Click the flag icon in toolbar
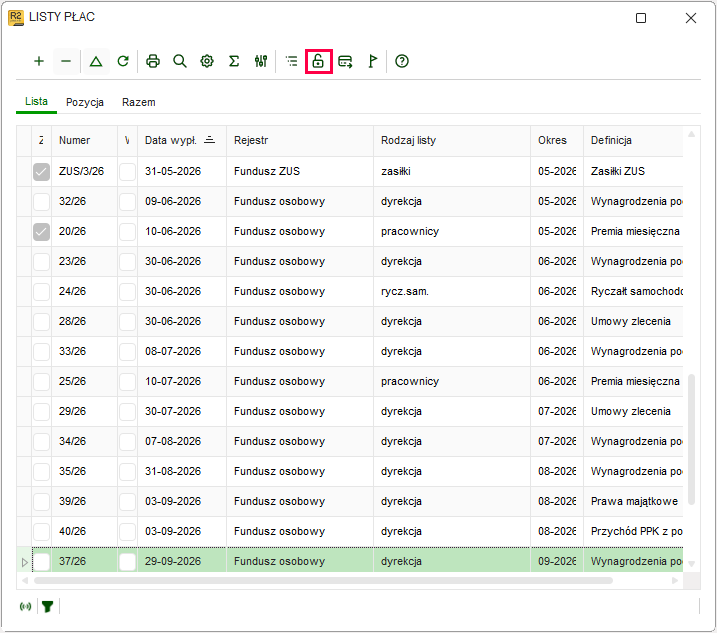 click(x=372, y=61)
